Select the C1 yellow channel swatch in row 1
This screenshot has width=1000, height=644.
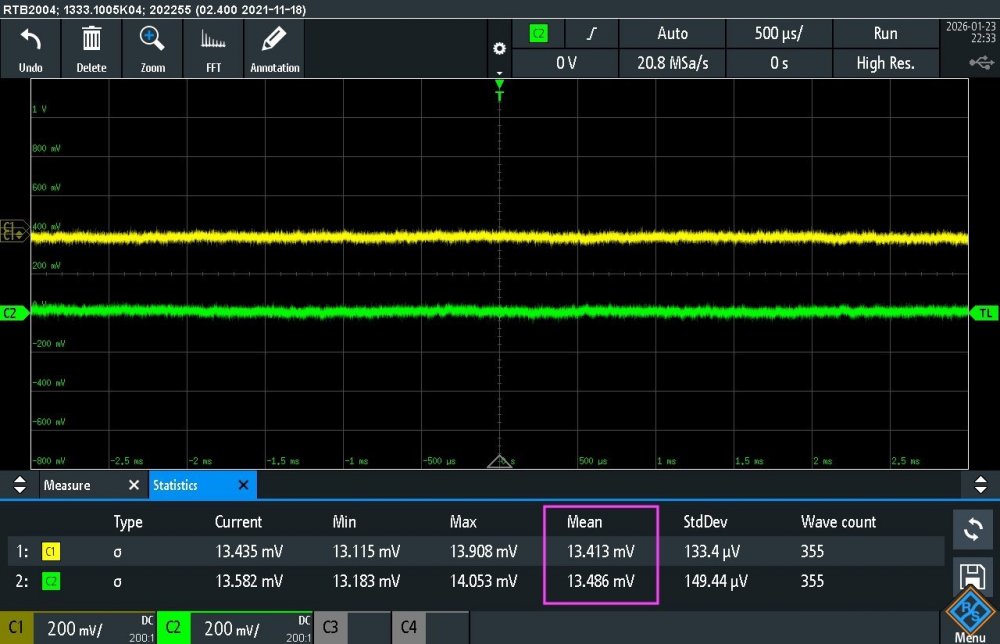(50, 551)
